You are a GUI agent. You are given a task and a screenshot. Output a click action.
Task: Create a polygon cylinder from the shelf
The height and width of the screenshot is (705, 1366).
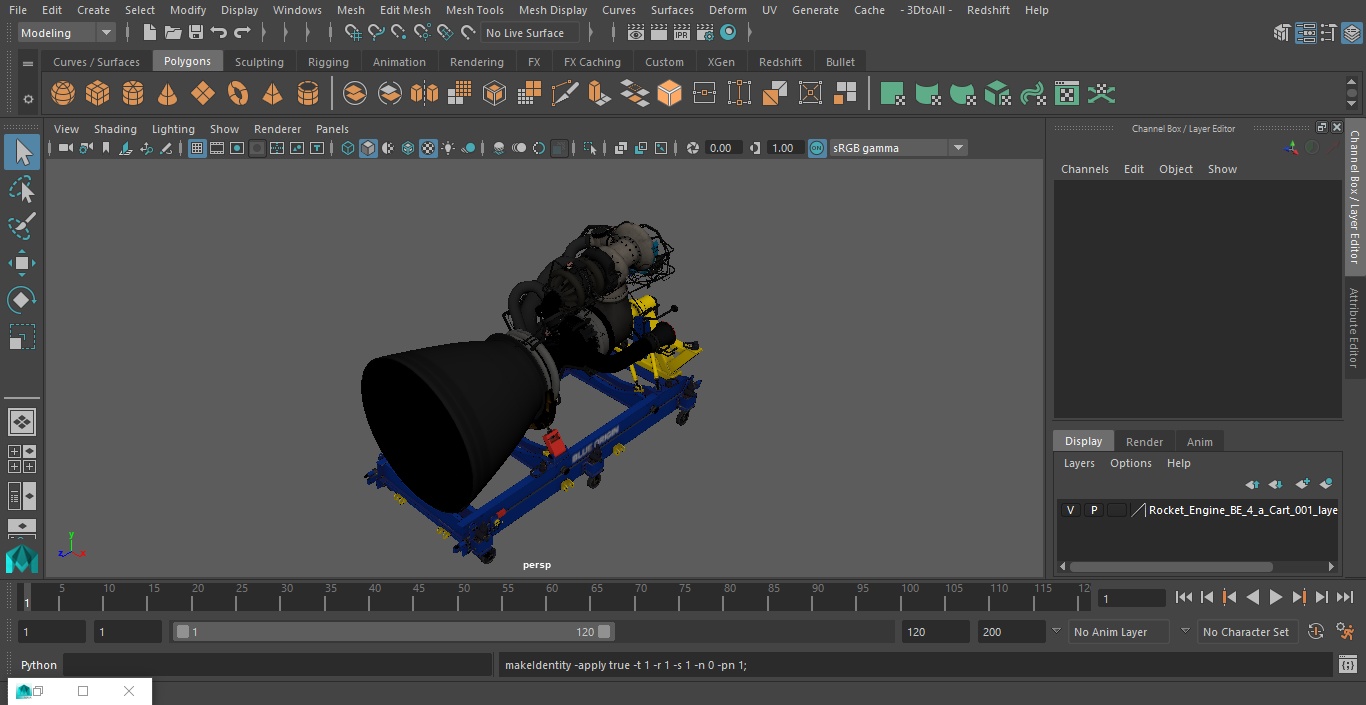[133, 94]
